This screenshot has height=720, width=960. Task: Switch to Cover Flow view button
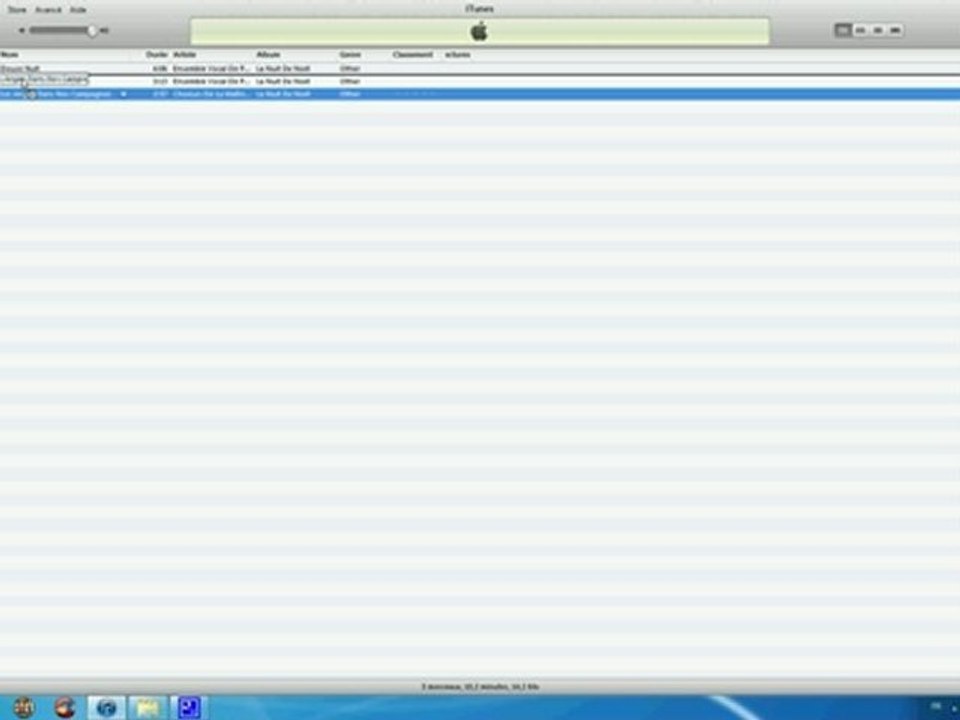[x=895, y=30]
